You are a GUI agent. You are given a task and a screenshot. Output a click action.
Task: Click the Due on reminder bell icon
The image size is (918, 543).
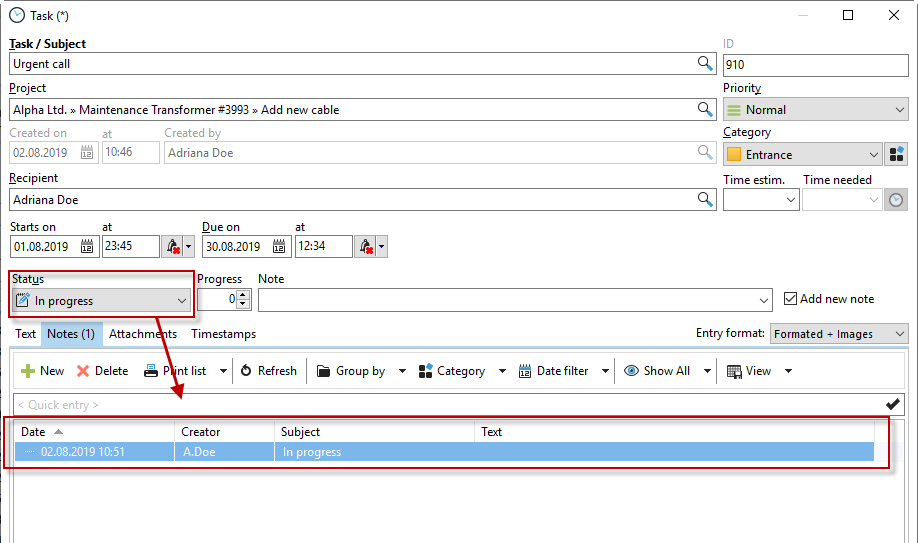coord(366,246)
